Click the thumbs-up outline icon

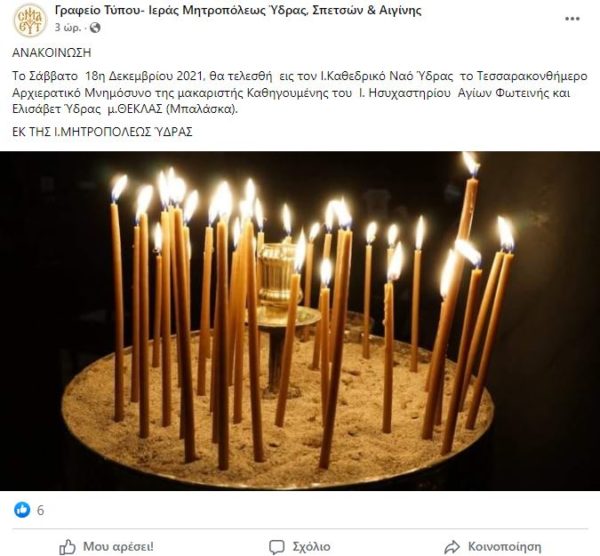tap(68, 547)
